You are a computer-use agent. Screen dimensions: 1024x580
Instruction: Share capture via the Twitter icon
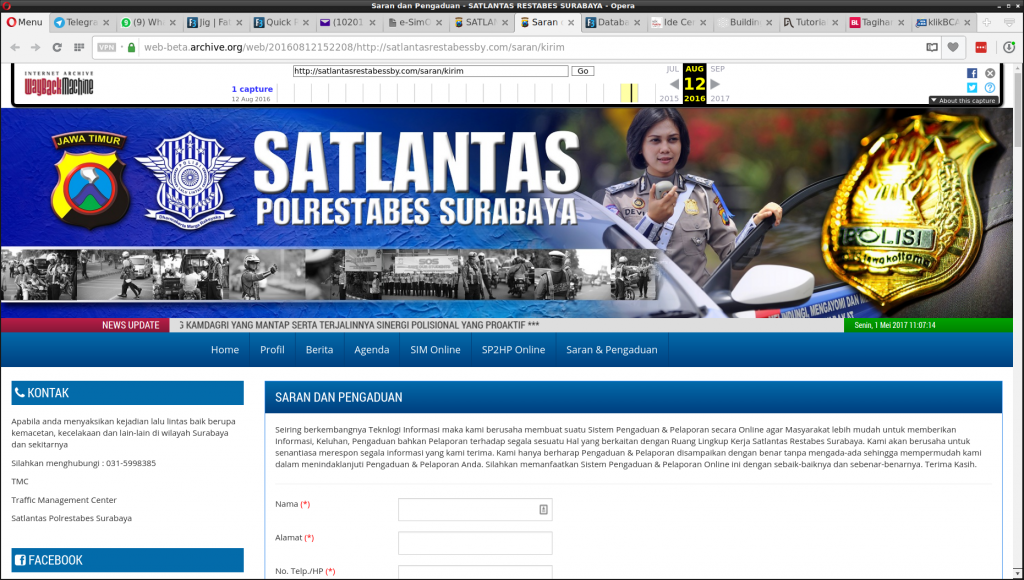[x=972, y=88]
